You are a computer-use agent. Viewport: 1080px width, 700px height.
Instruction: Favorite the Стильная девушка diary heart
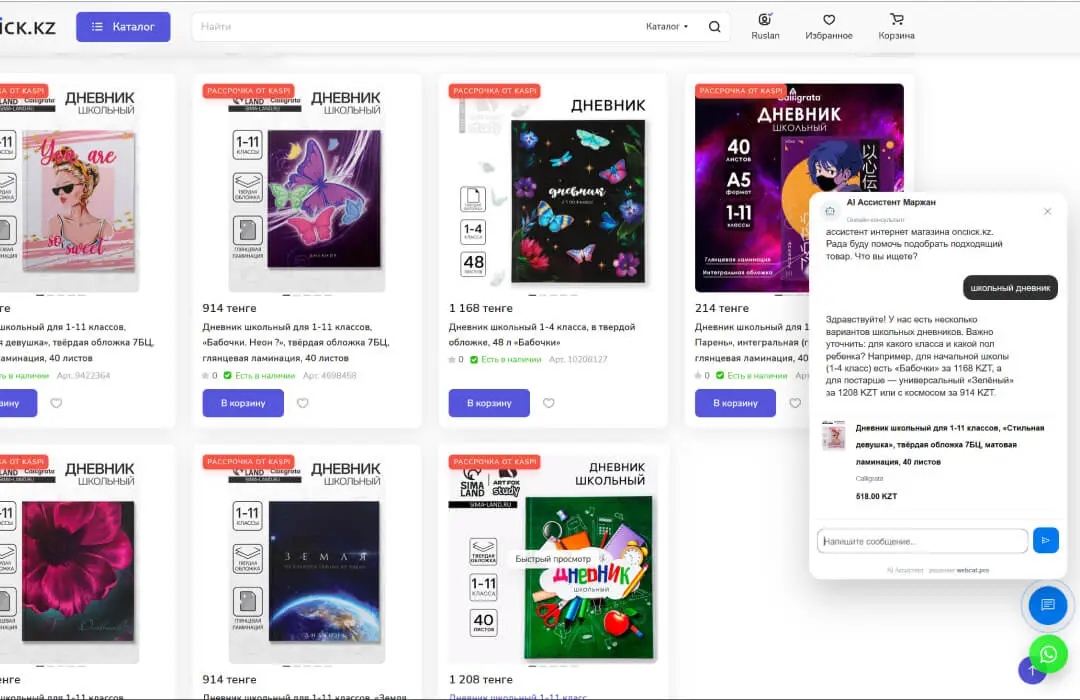(x=56, y=403)
